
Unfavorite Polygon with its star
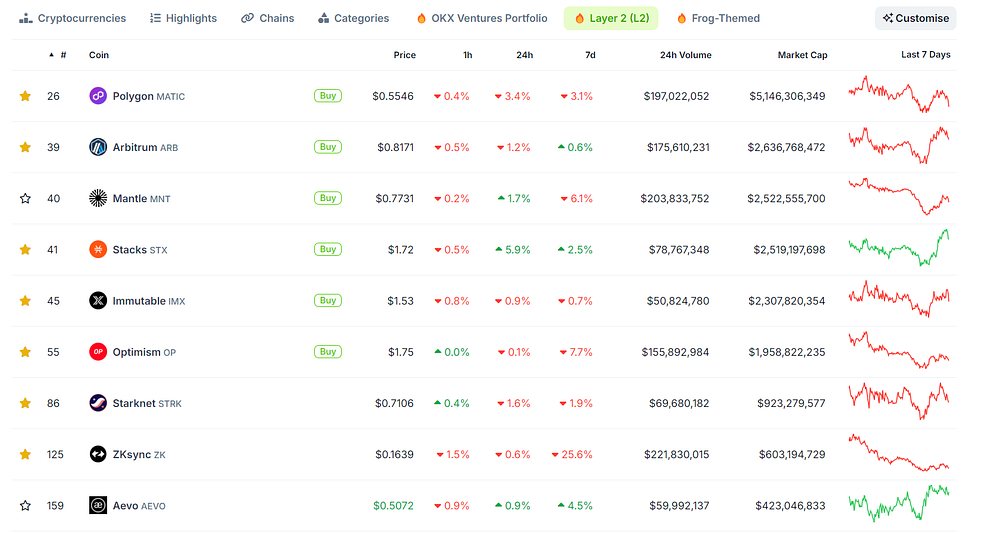coord(26,96)
